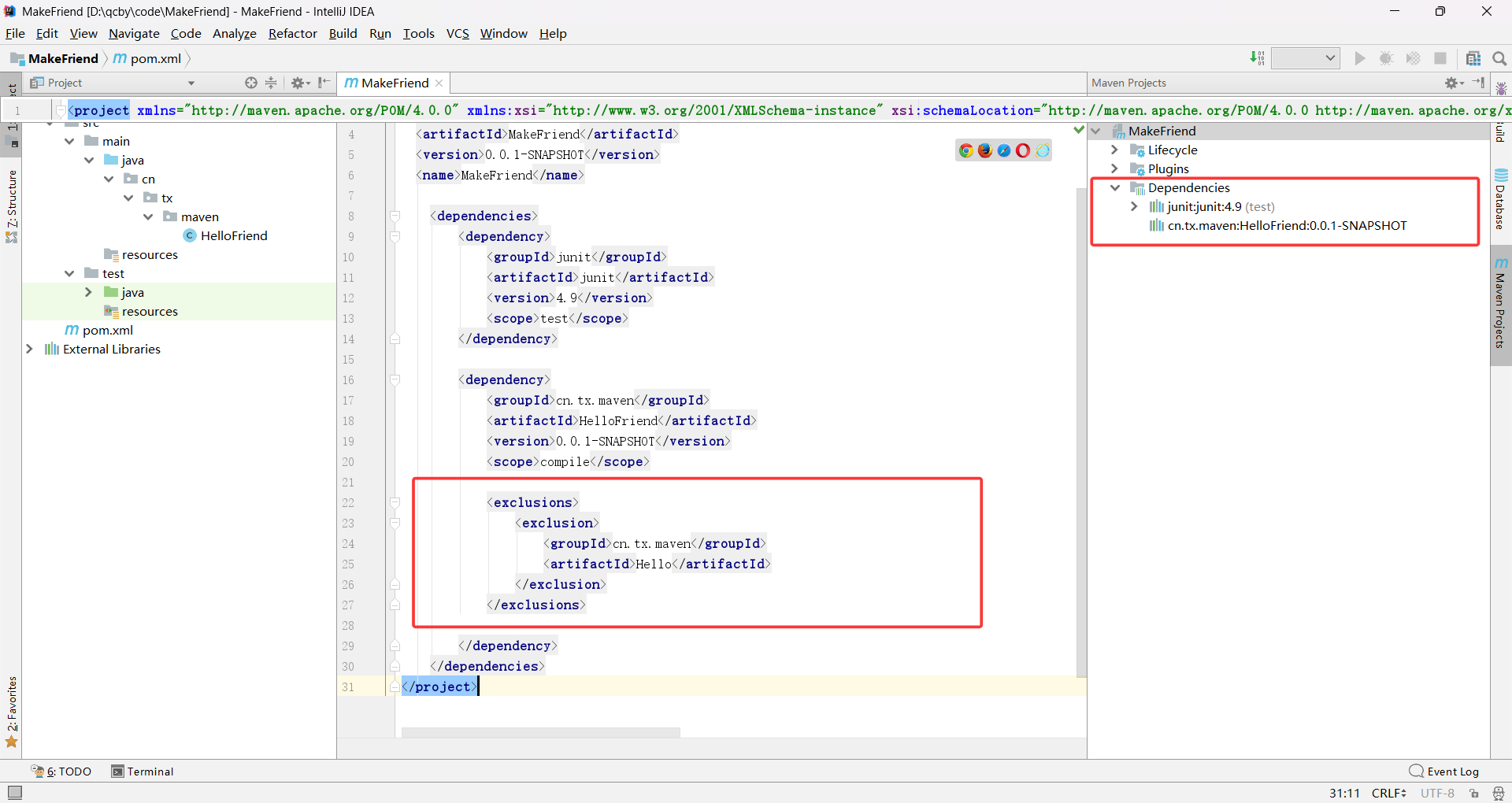The image size is (1512, 803).
Task: Click MakeFriend breadcrumb in navigation bar
Action: 54,58
